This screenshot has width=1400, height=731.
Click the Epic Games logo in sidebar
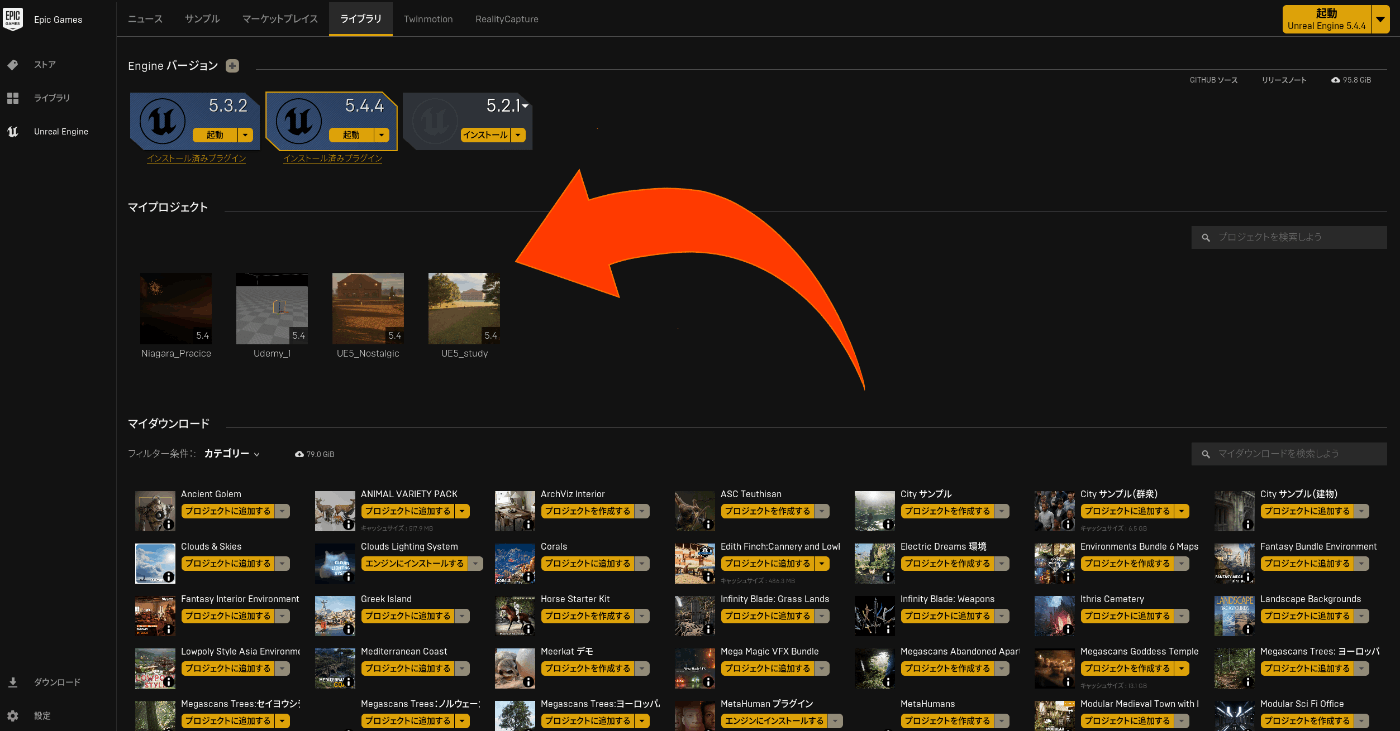[x=13, y=19]
